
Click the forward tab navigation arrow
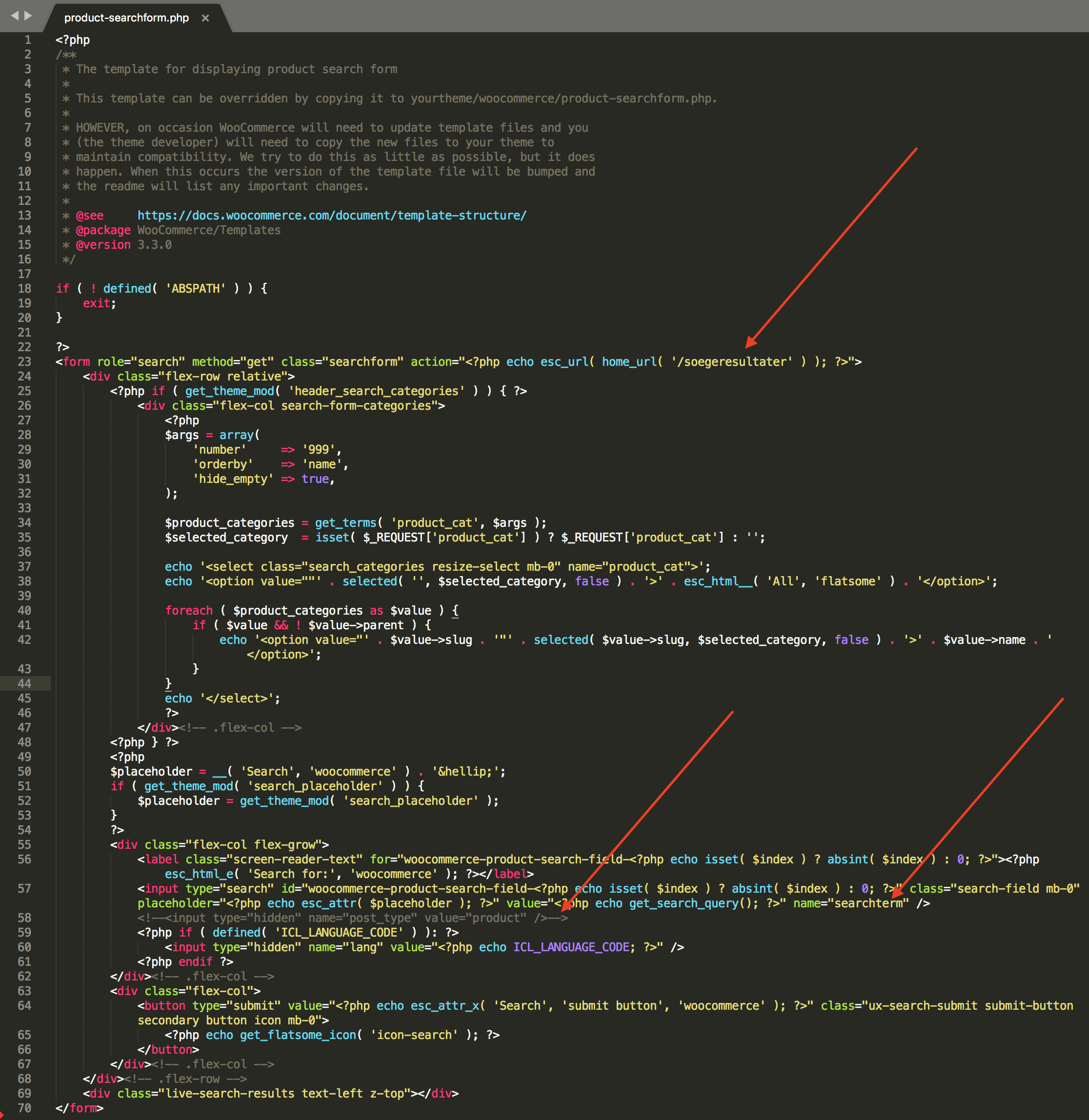click(x=28, y=16)
